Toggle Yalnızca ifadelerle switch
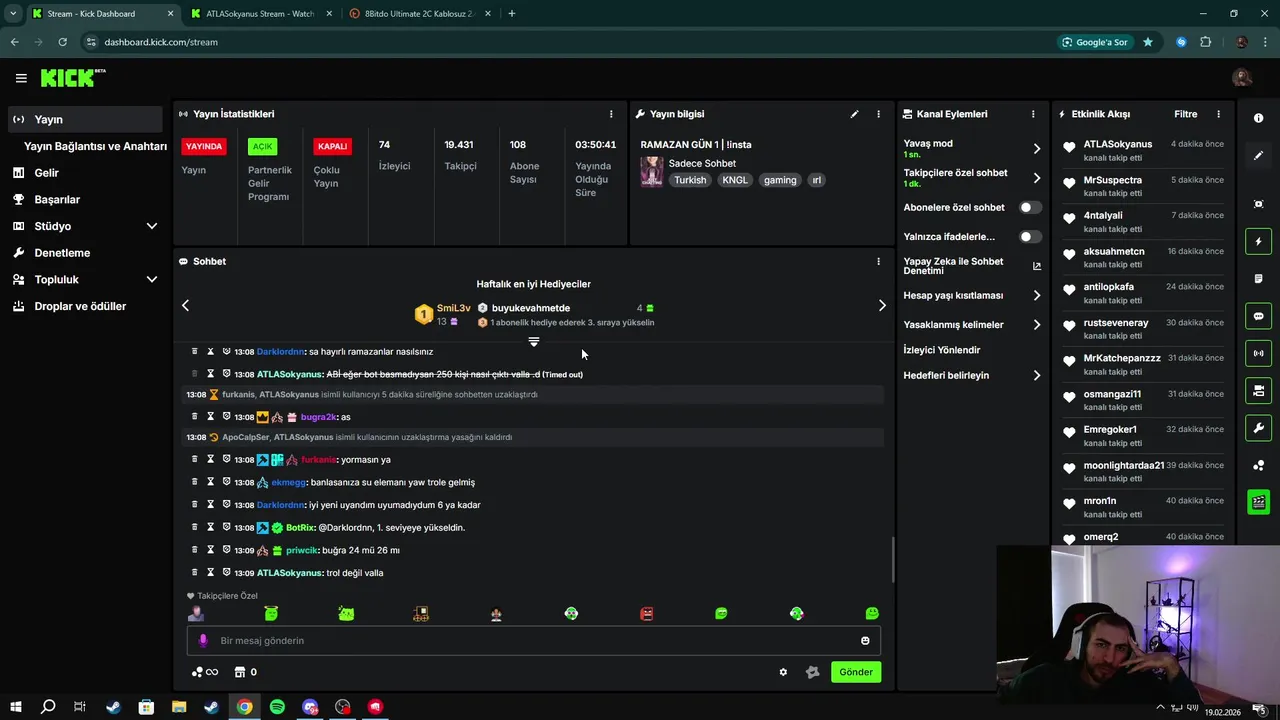 (1030, 237)
